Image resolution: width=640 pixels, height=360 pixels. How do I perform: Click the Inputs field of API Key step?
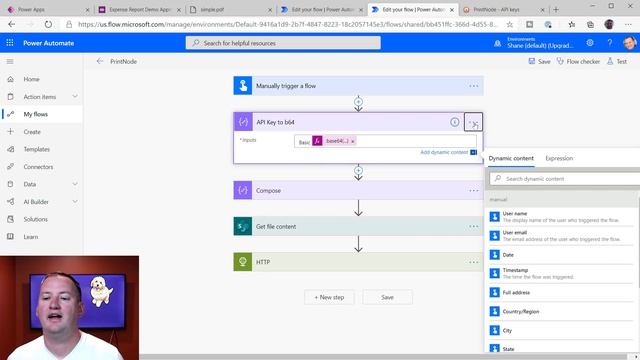385,141
